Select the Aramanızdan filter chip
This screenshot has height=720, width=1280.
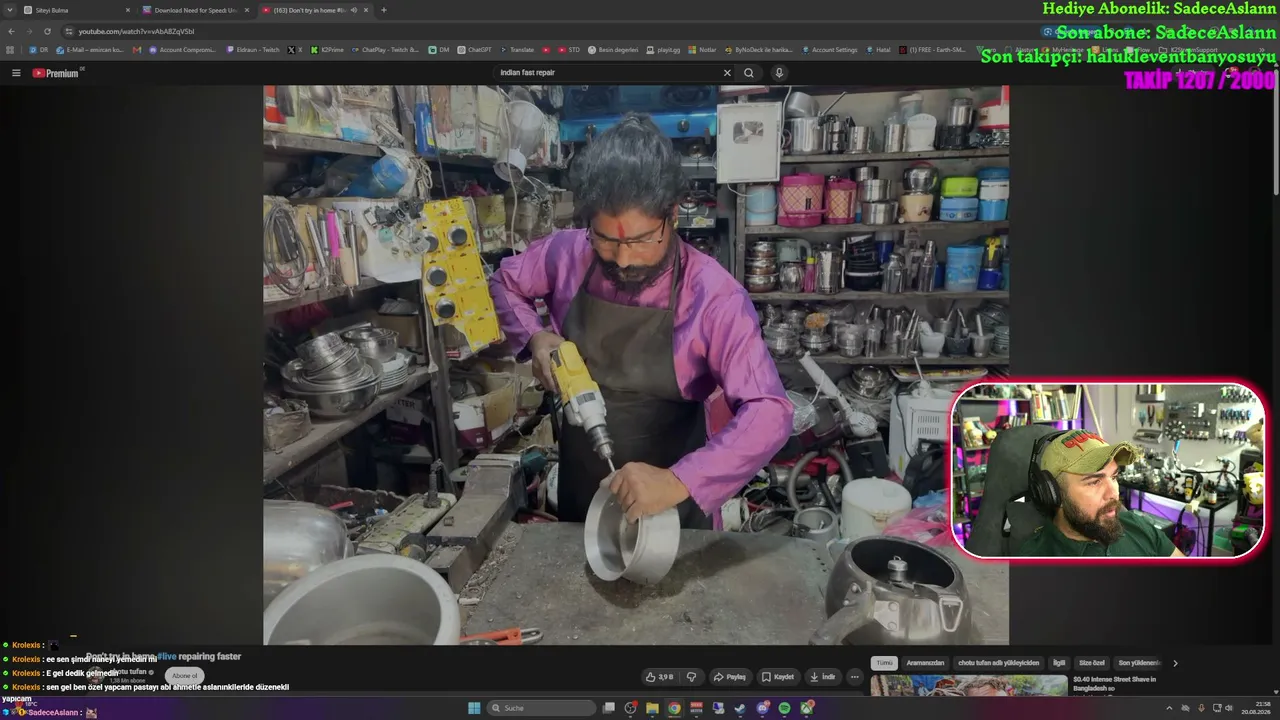[925, 663]
